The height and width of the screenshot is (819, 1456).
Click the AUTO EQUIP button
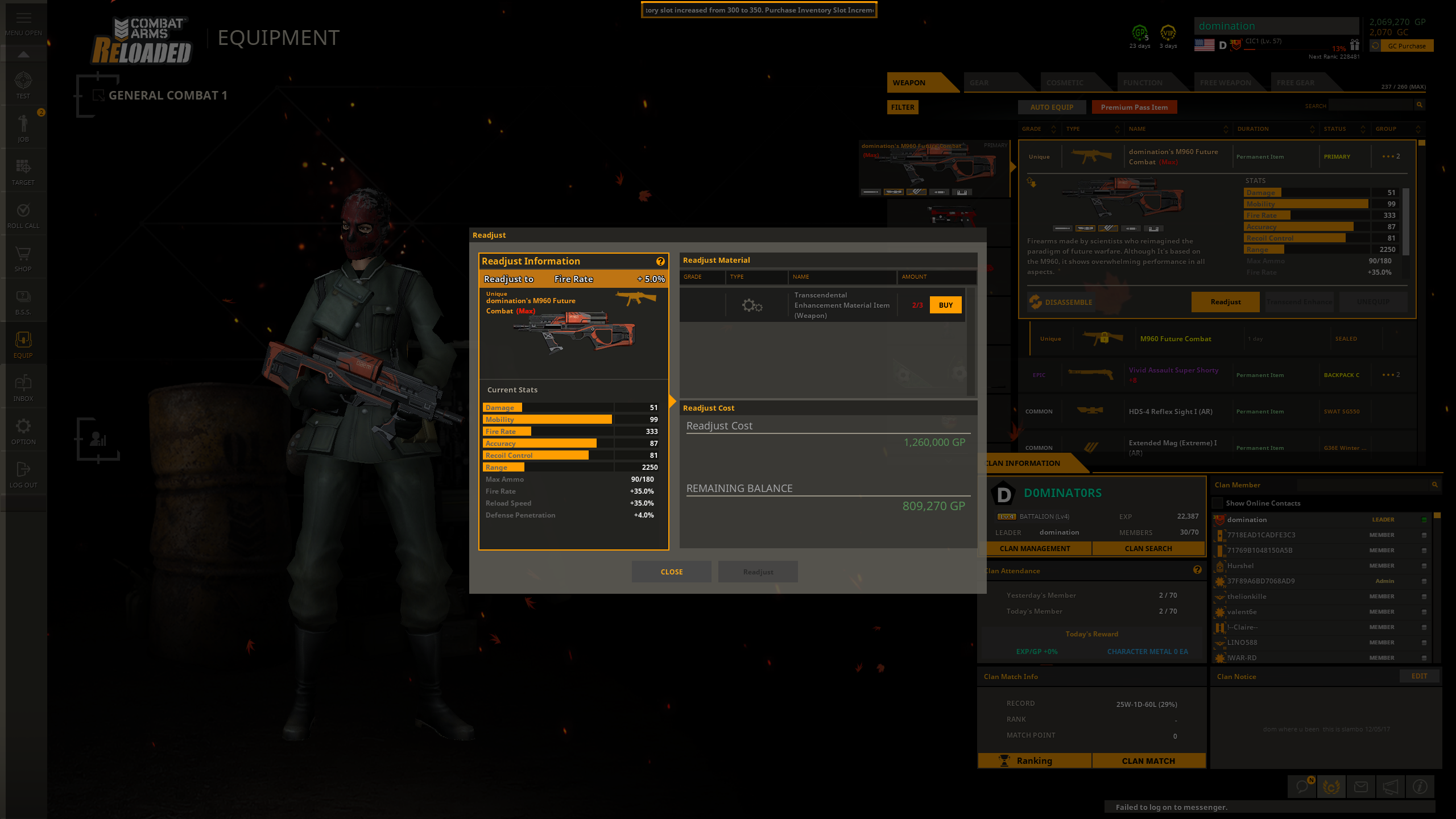(x=1052, y=107)
